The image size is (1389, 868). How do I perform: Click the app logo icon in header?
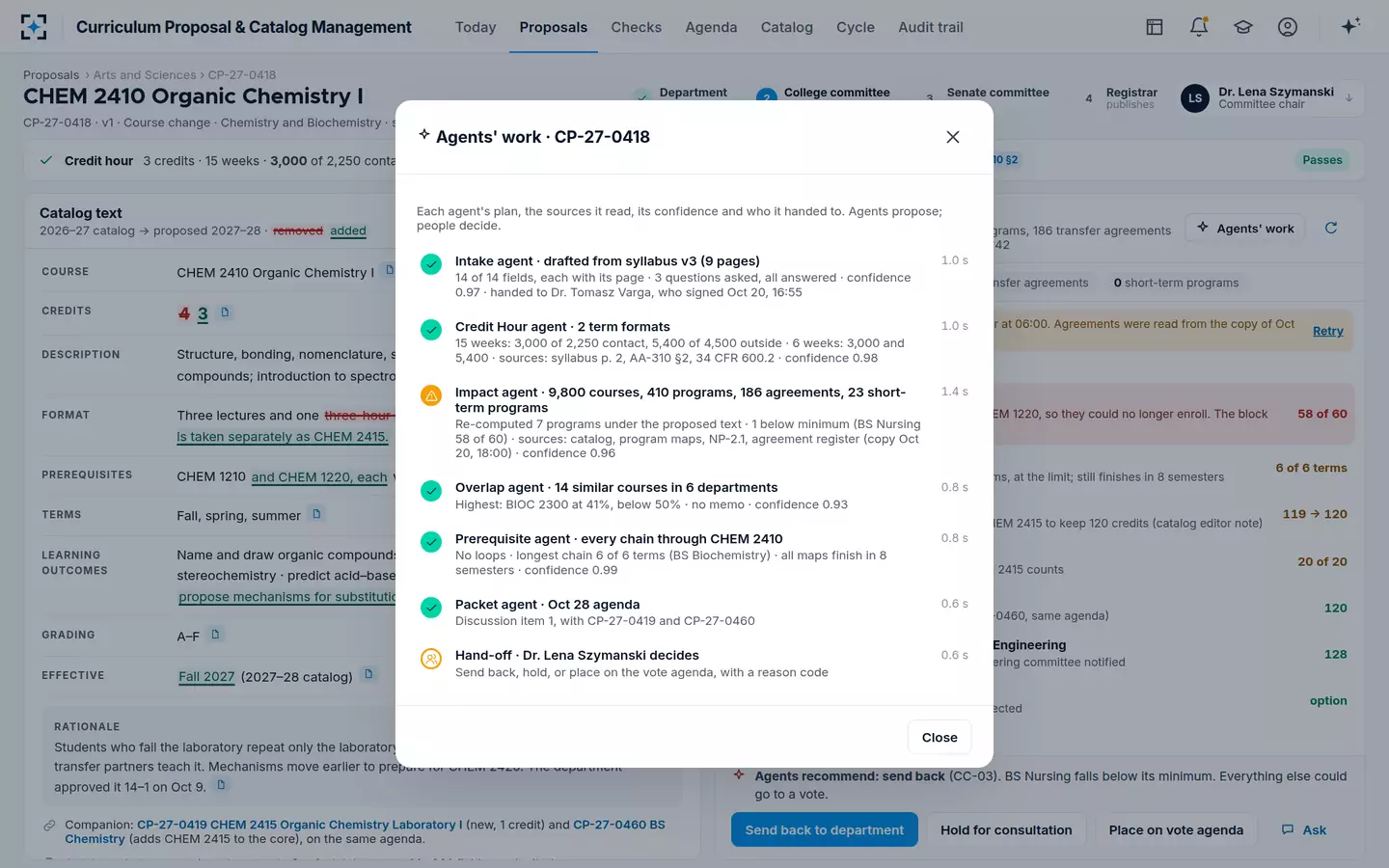tap(34, 27)
